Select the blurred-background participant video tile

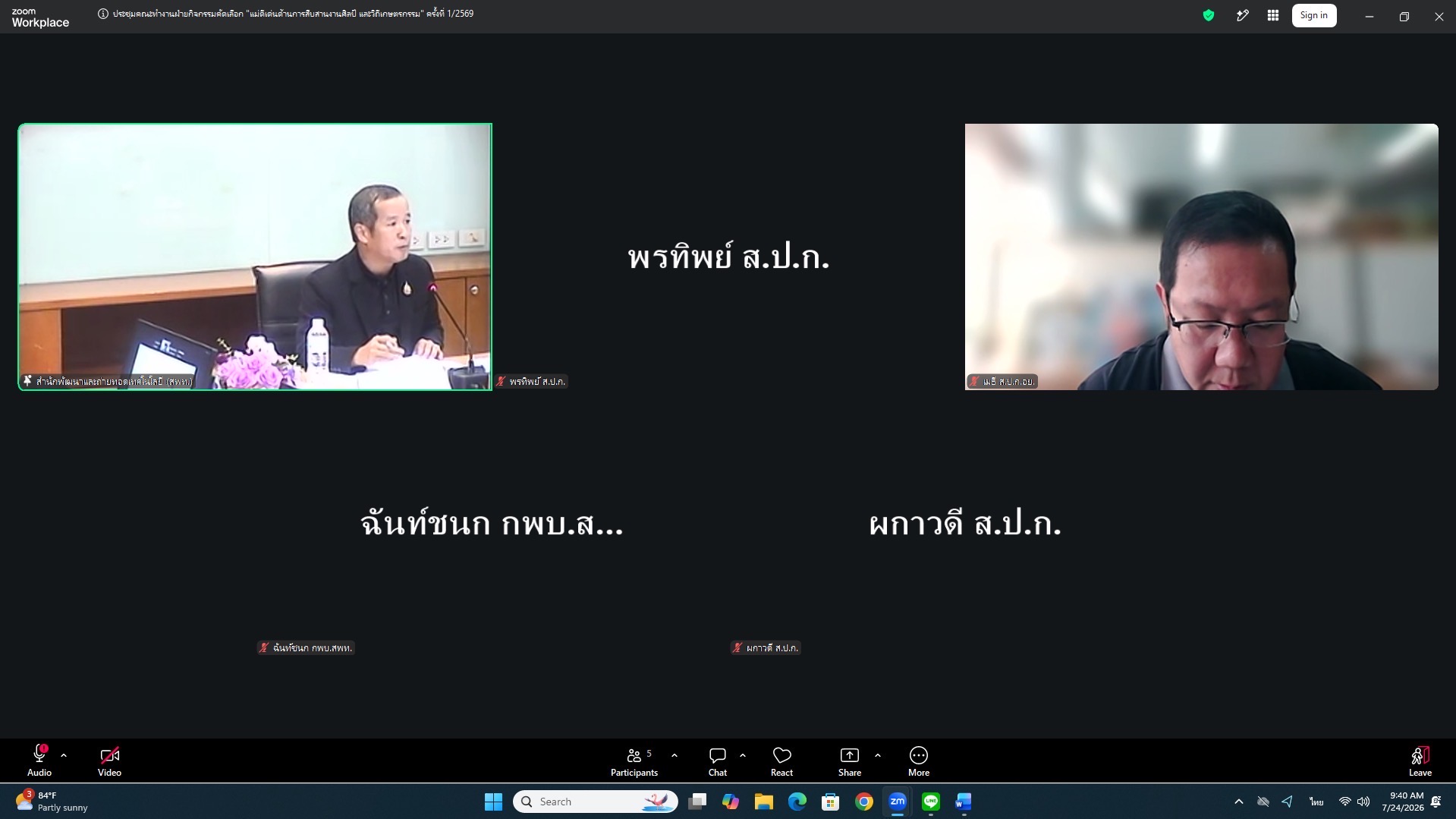[x=1202, y=257]
